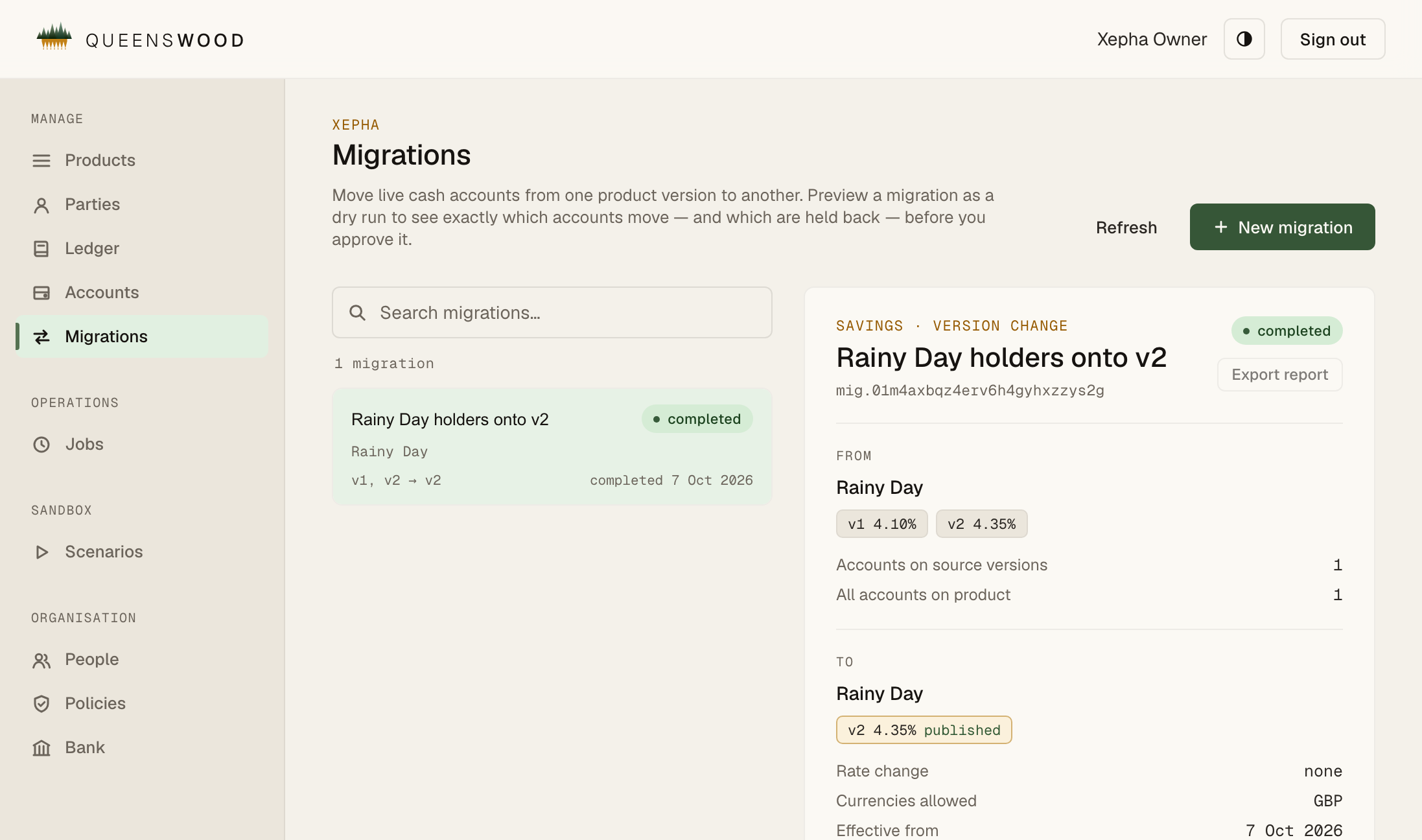Open the Products menu item
1422x840 pixels.
click(141, 160)
